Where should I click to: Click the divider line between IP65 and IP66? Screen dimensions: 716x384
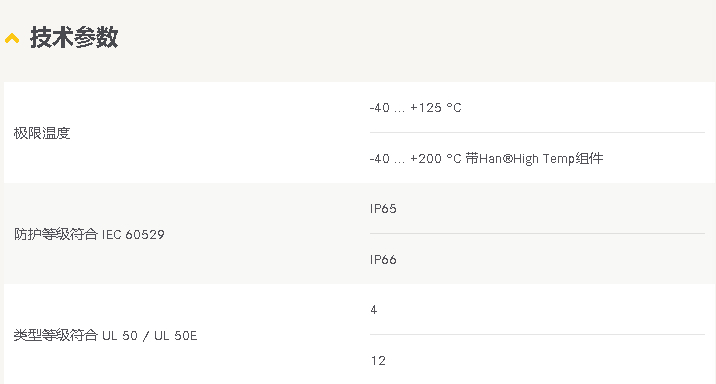537,233
